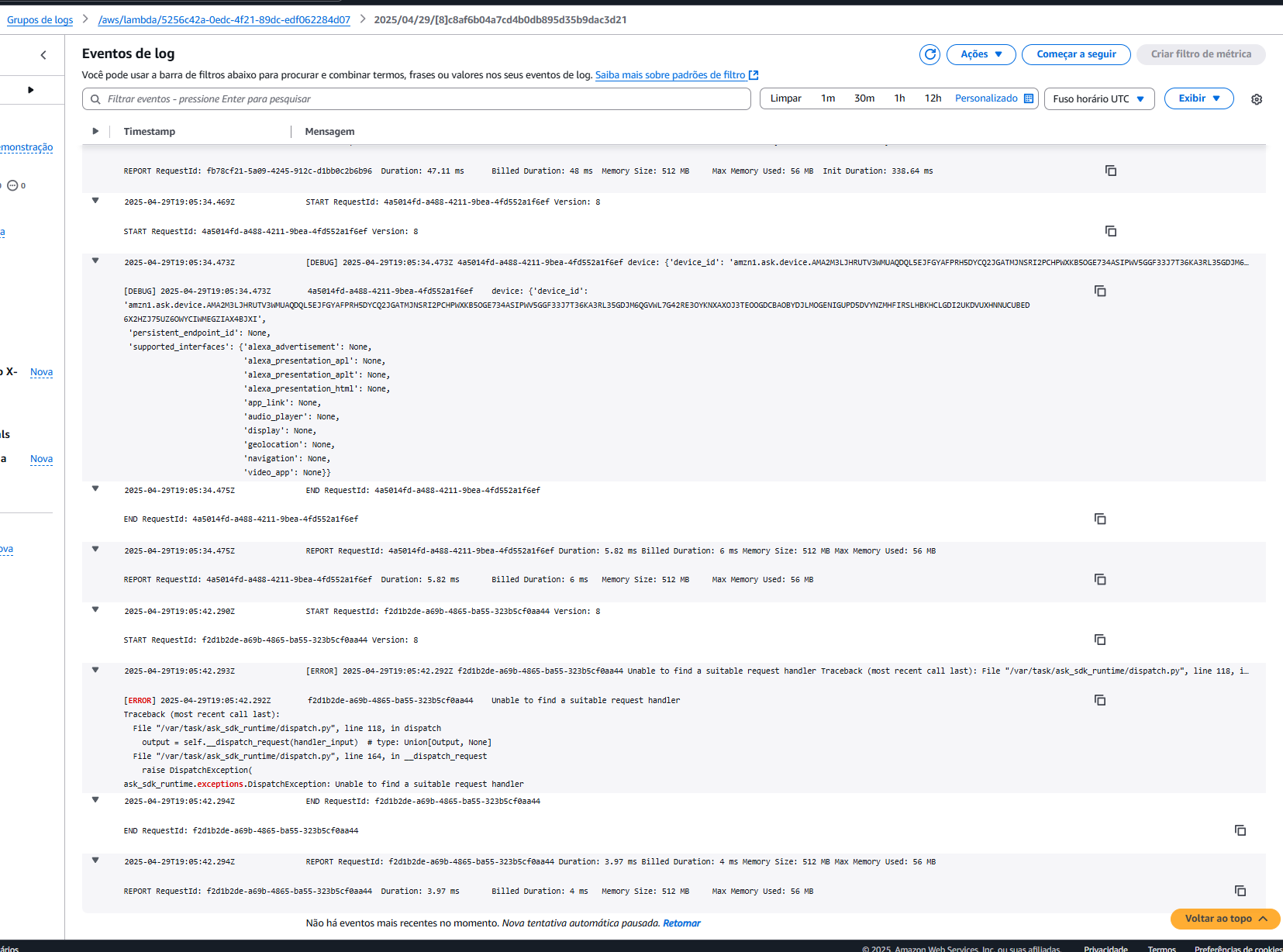Copy the START 4a5014fd log message
Screen dimensions: 1283x952
click(x=1111, y=231)
